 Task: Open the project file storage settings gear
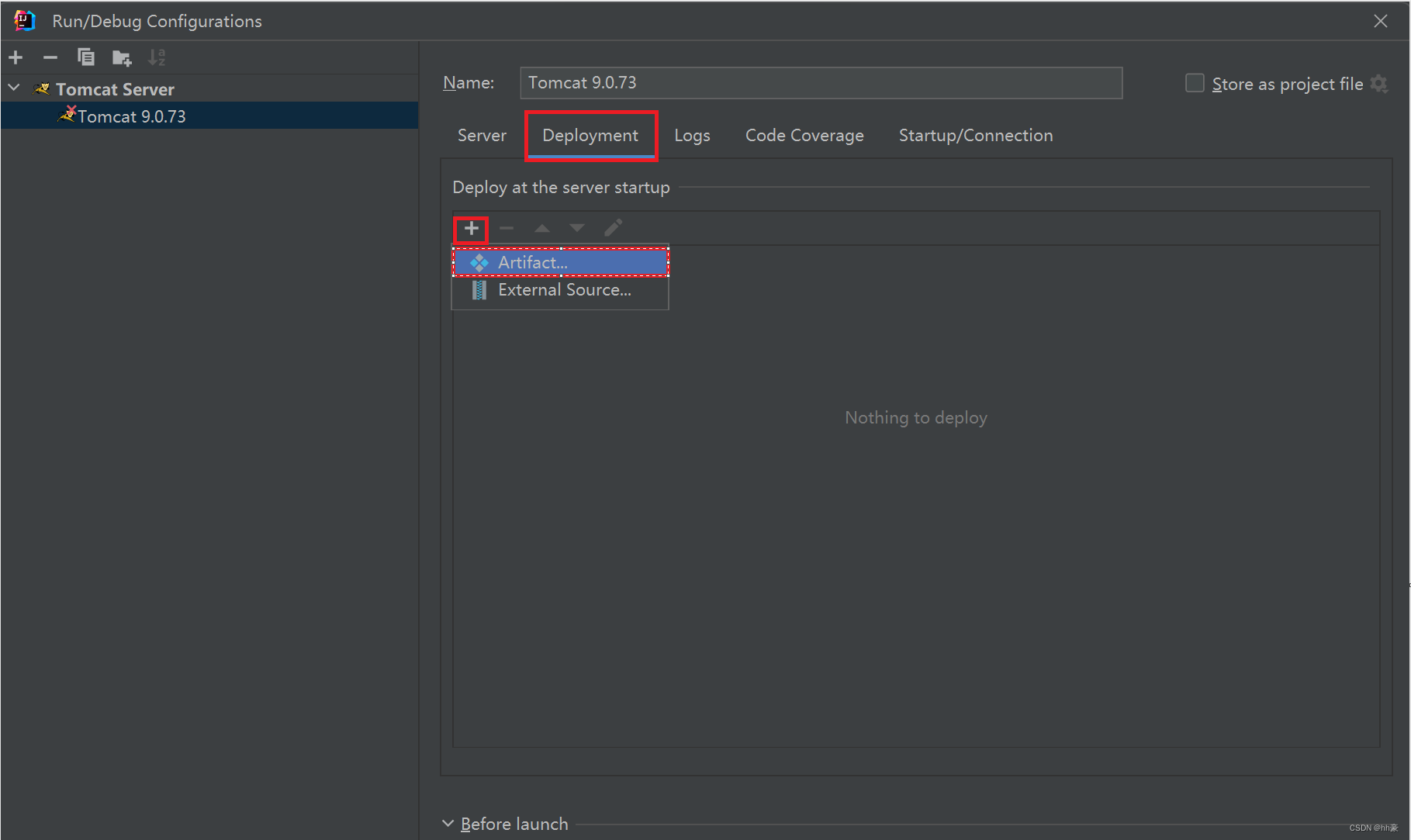tap(1379, 84)
